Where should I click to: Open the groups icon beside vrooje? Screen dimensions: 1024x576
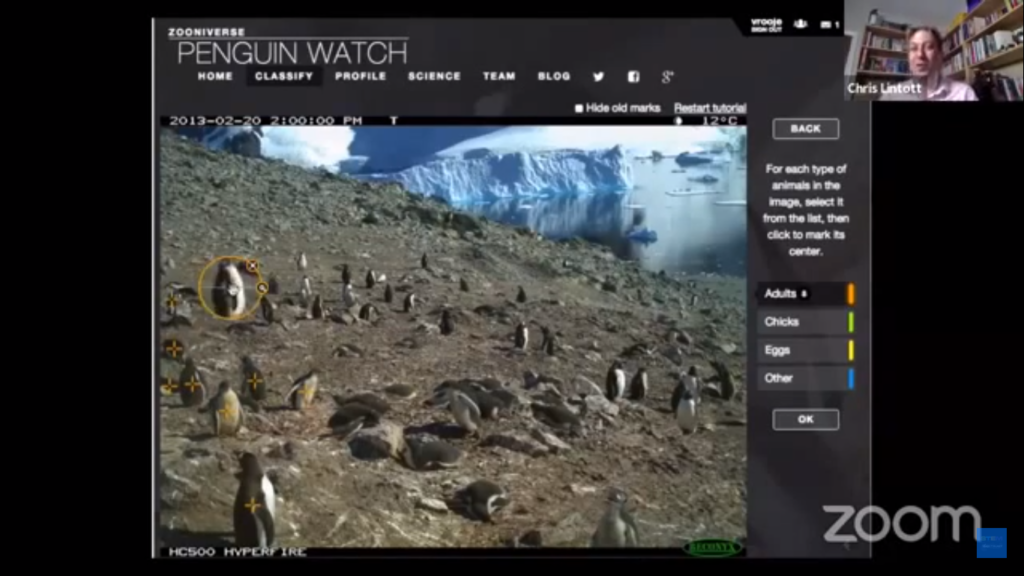[x=800, y=24]
